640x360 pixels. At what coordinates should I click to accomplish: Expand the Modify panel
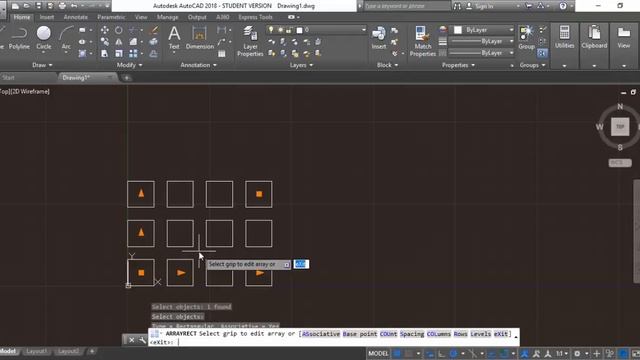pos(129,65)
